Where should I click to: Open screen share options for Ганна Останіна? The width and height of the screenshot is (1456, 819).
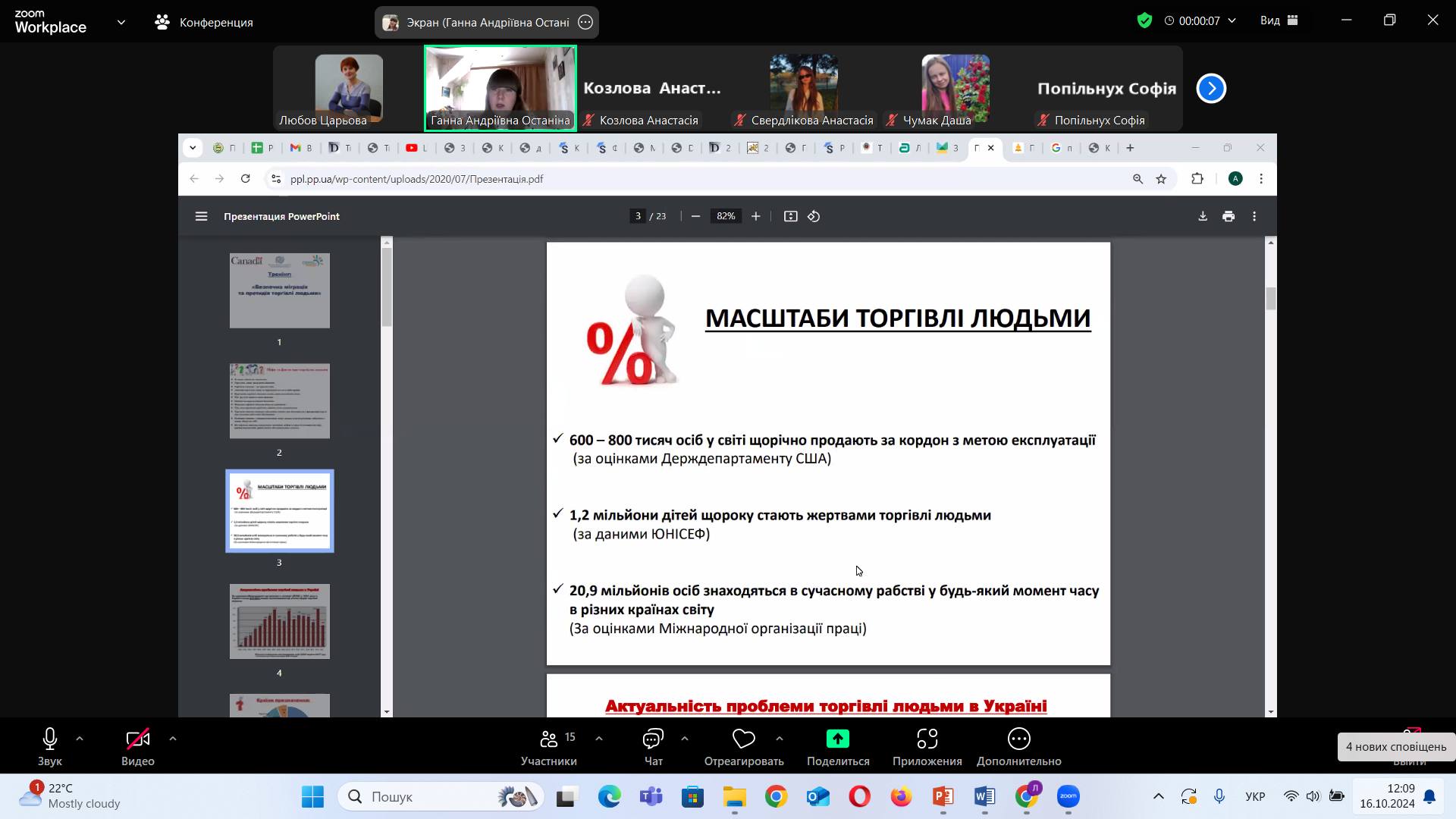[585, 23]
